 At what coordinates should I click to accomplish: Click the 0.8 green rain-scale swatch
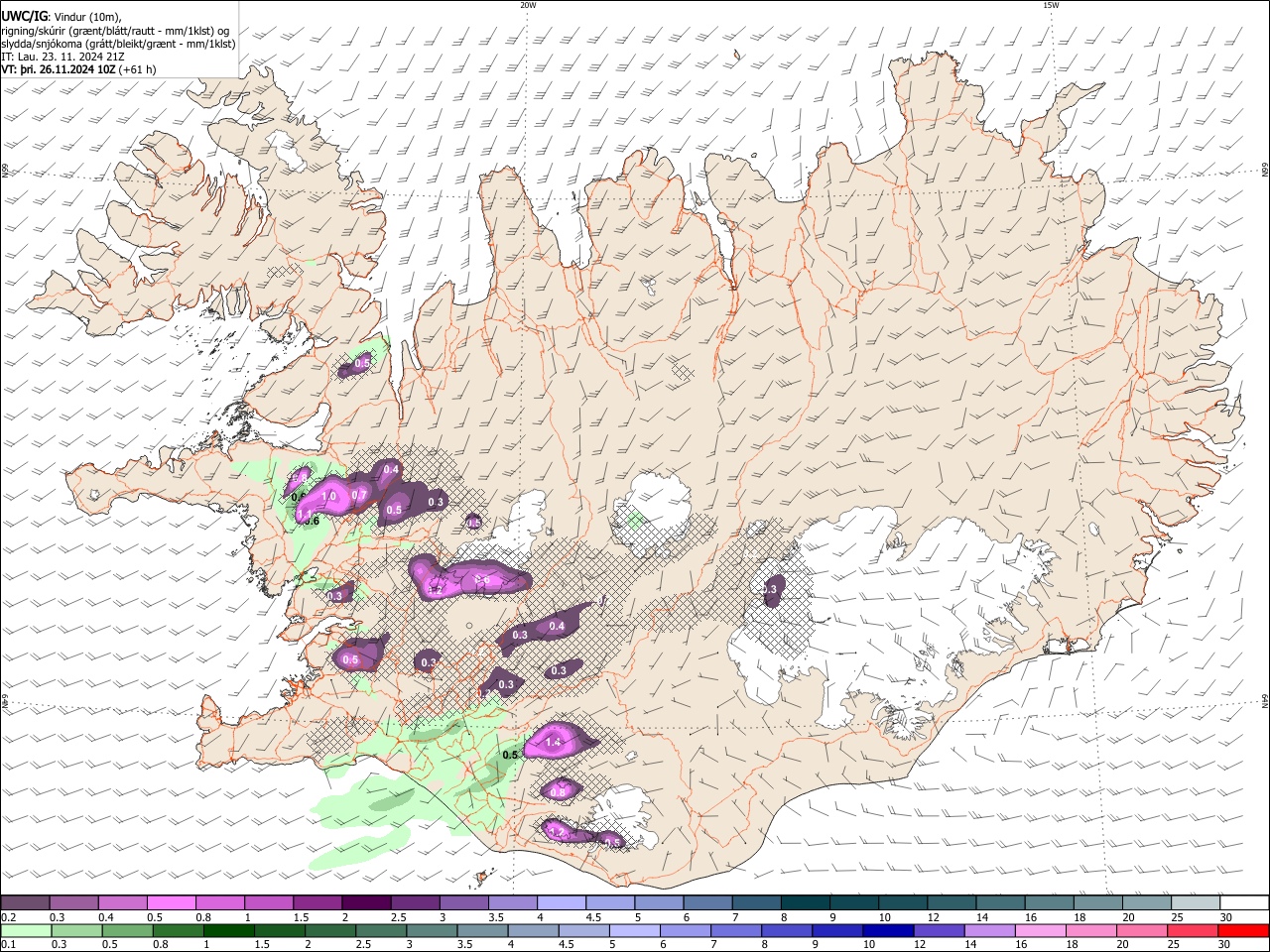(x=178, y=930)
